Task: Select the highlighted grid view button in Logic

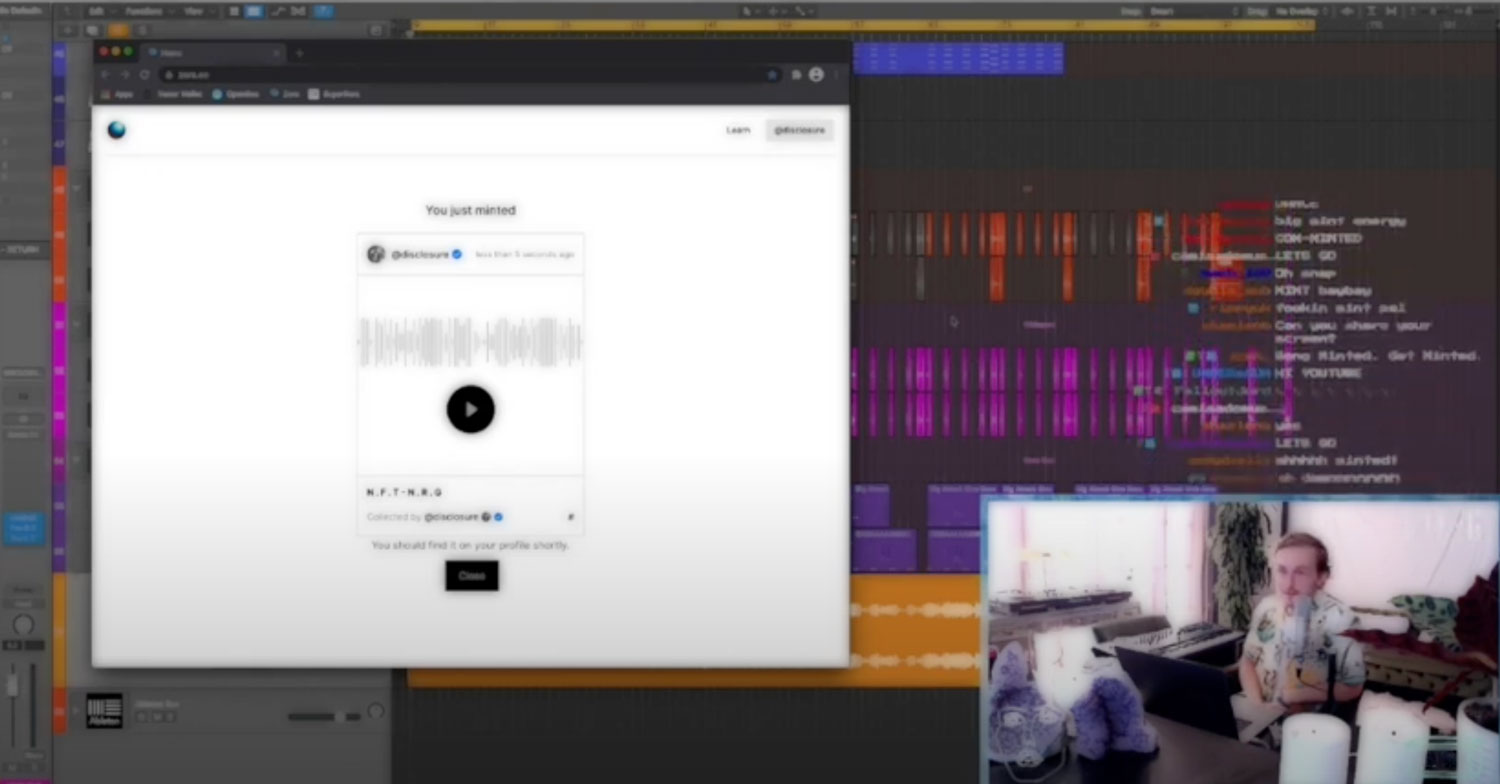Action: click(x=254, y=11)
